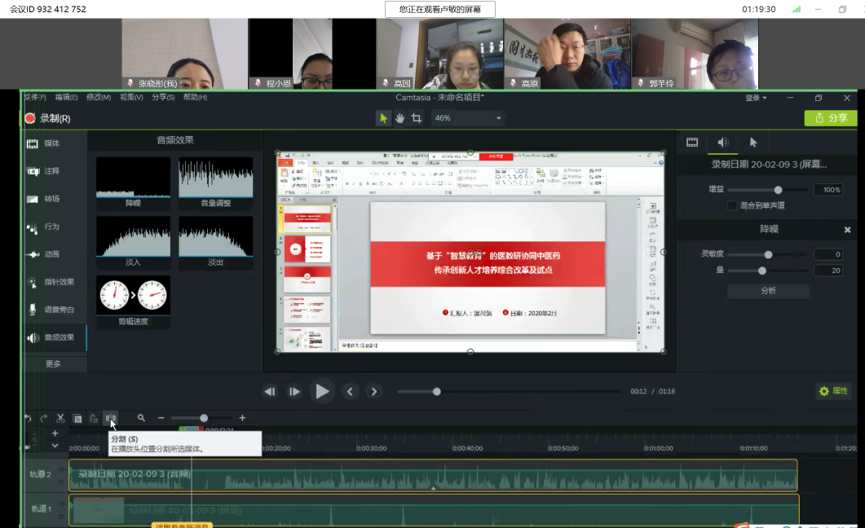This screenshot has height=528, width=865.
Task: Click the gain 100% value field
Action: coord(828,190)
